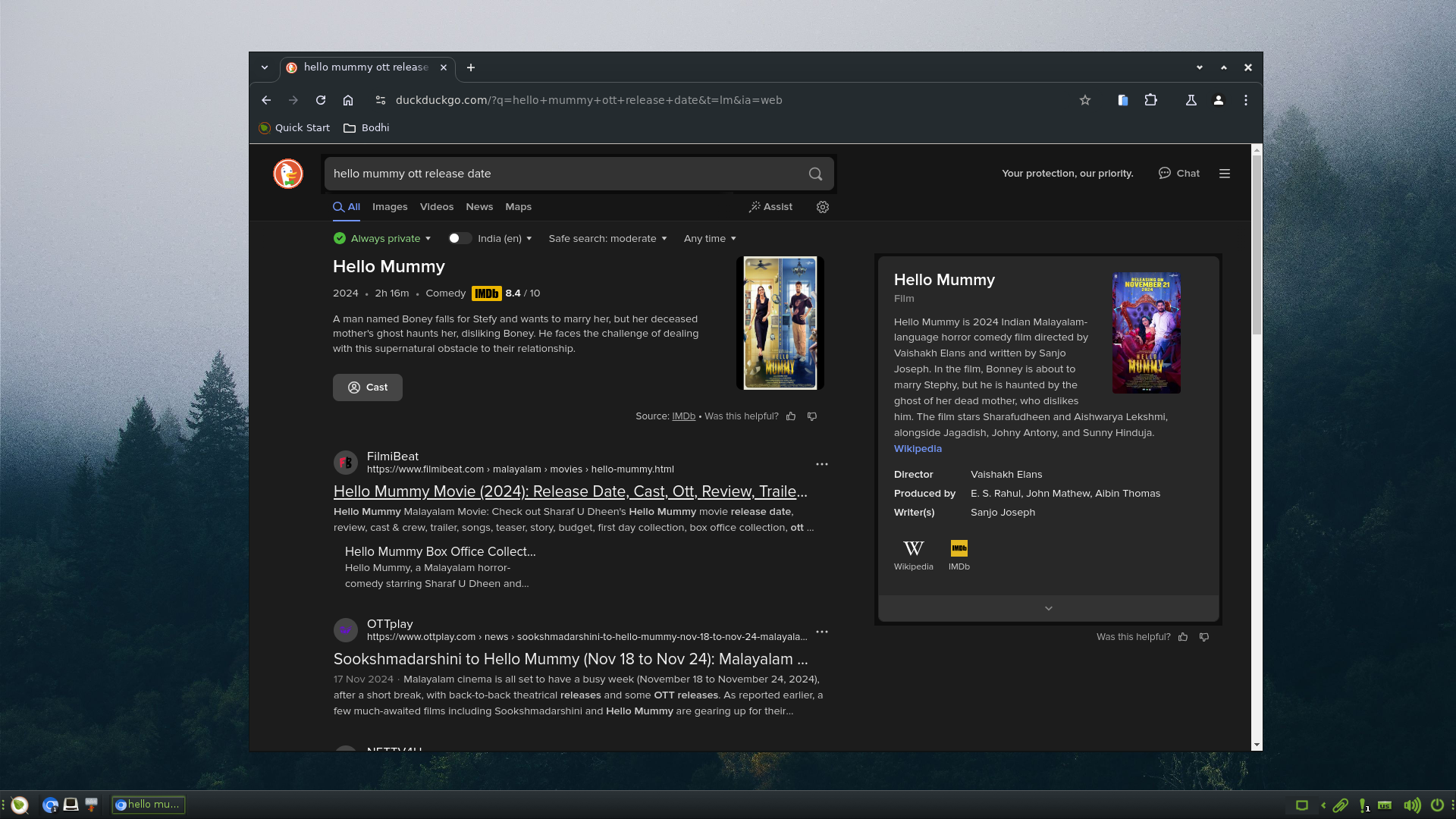Open the Bodhi start menu in taskbar
Image resolution: width=1456 pixels, height=819 pixels.
pos(20,805)
